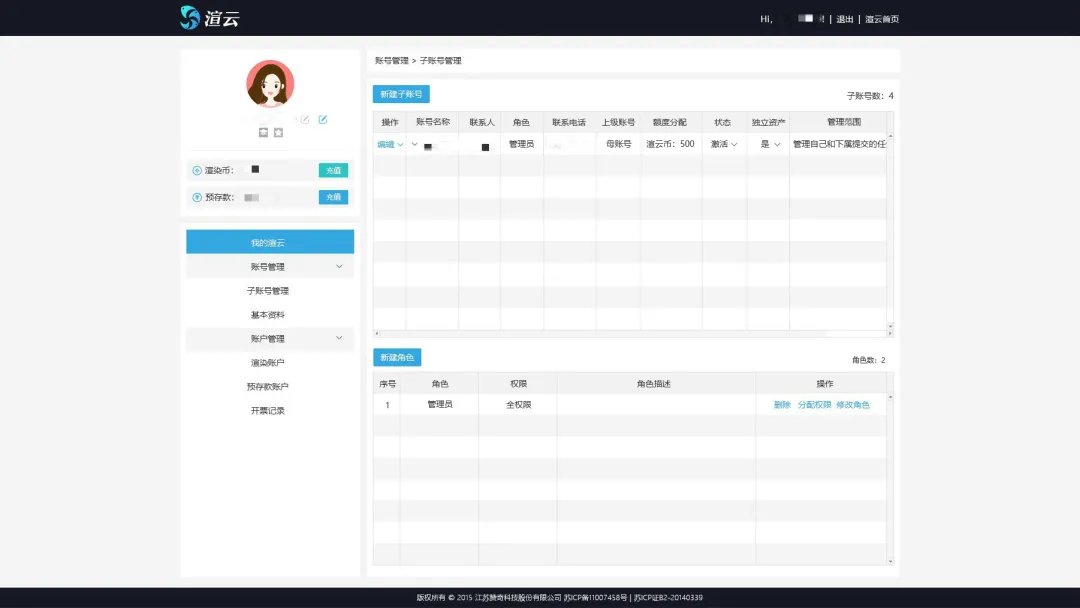Click the graduation cap badge icon

[263, 133]
